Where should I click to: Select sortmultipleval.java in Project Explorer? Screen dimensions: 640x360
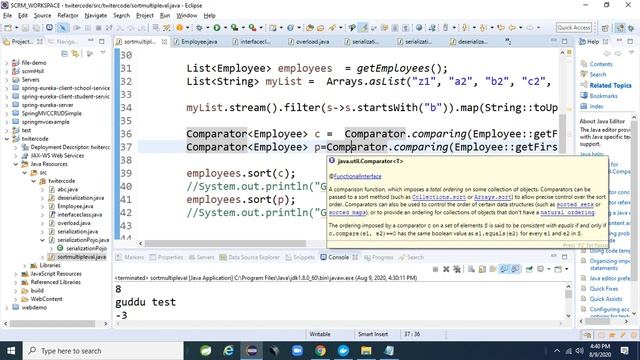click(x=81, y=257)
